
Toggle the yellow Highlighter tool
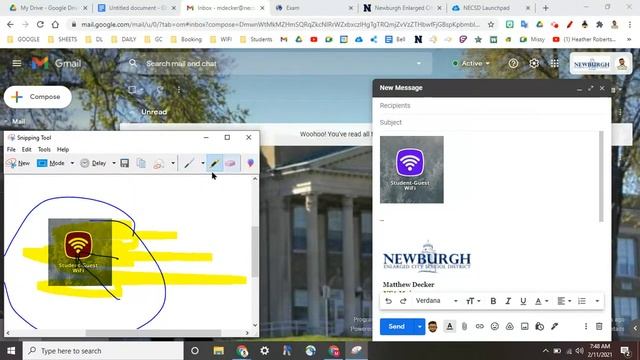click(214, 163)
